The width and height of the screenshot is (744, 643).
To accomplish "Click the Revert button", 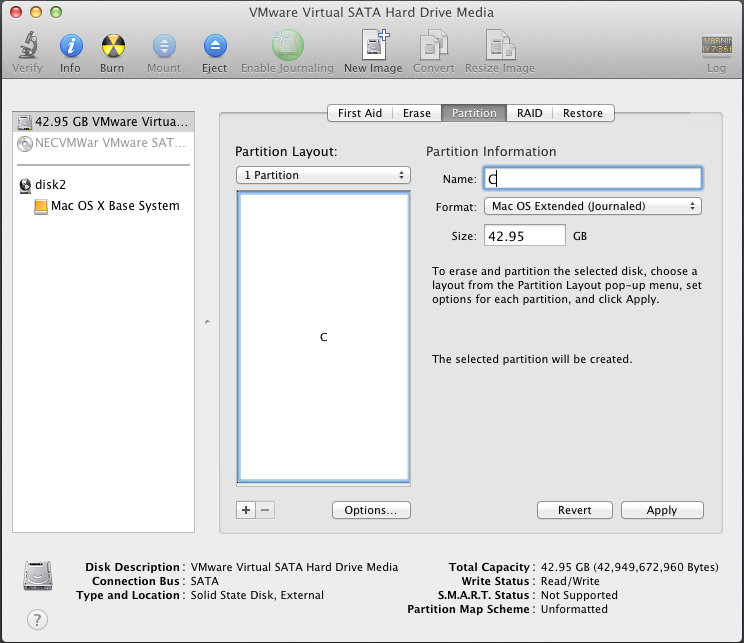I will [575, 510].
